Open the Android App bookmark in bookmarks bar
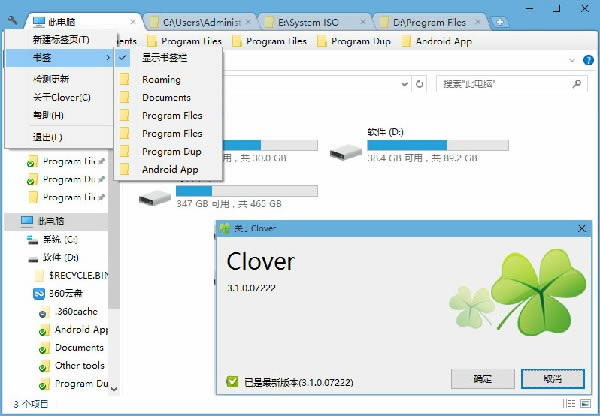 (x=437, y=41)
